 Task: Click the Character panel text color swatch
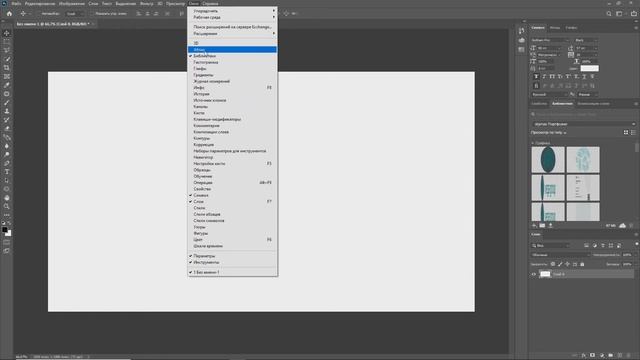[589, 68]
